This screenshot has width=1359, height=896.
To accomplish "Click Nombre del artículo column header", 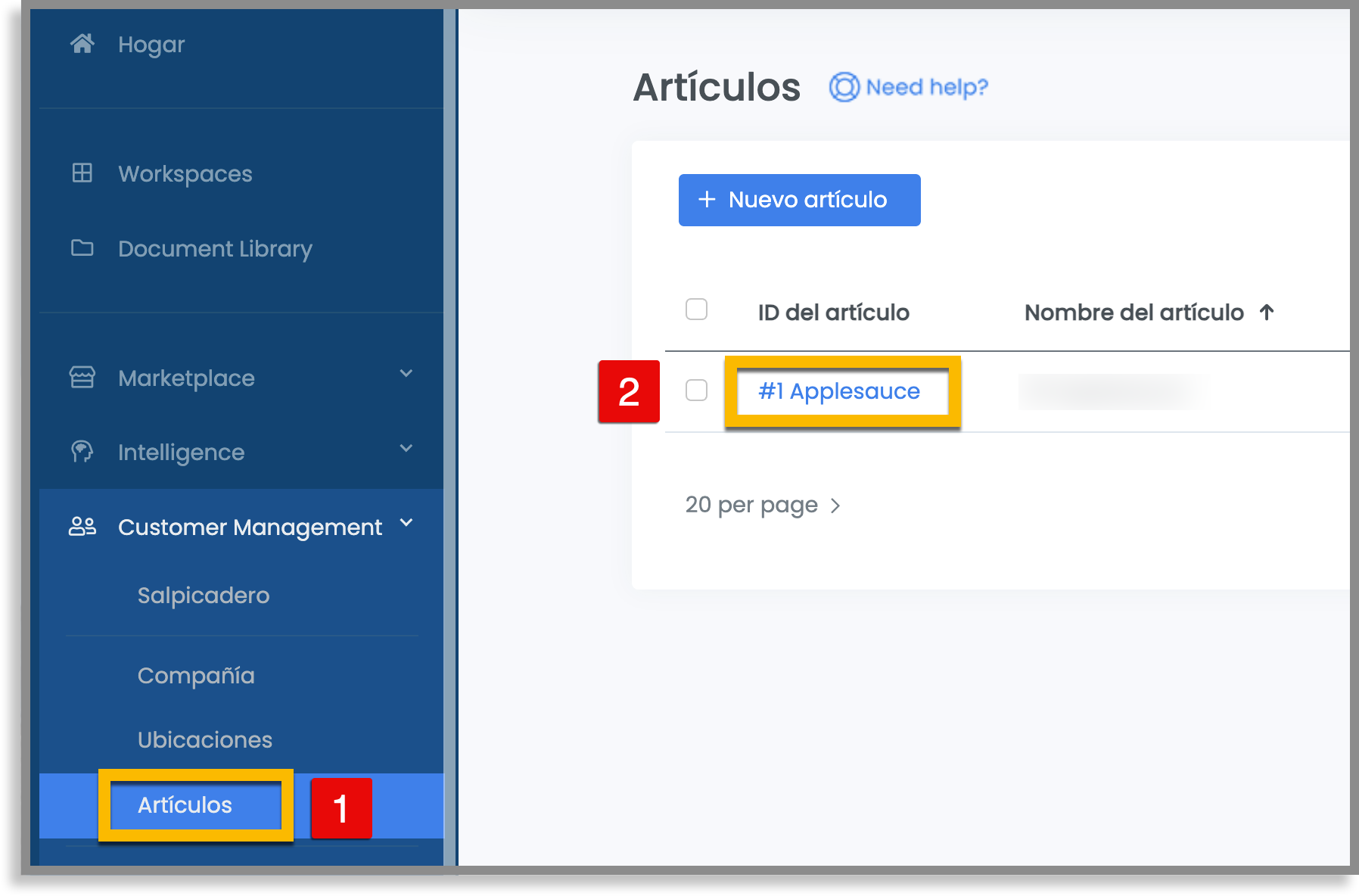I will (1134, 313).
